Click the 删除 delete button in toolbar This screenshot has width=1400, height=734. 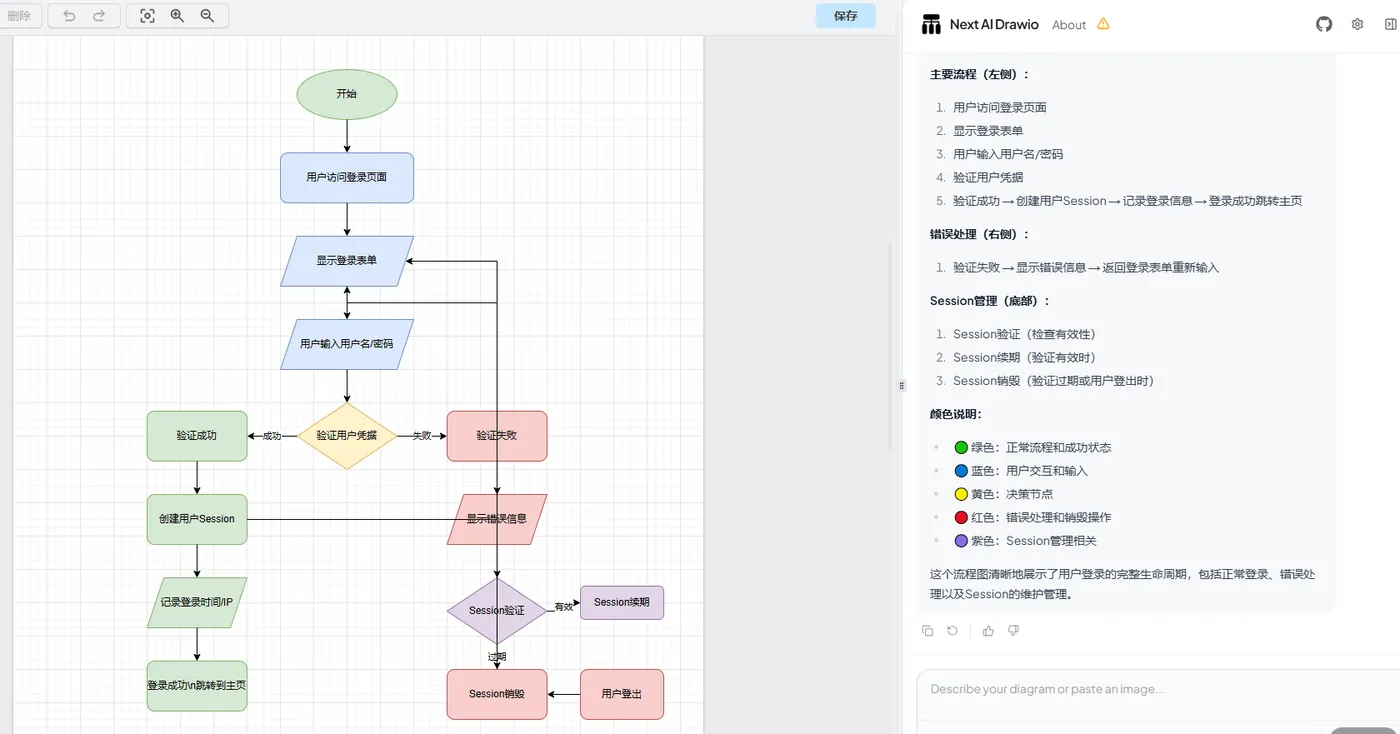(x=19, y=16)
